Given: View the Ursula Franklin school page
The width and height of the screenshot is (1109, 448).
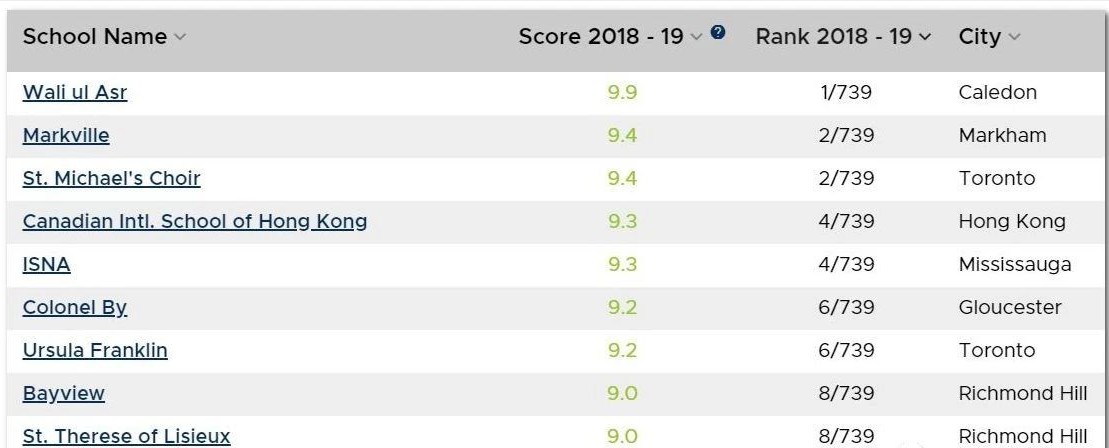Looking at the screenshot, I should [x=95, y=350].
